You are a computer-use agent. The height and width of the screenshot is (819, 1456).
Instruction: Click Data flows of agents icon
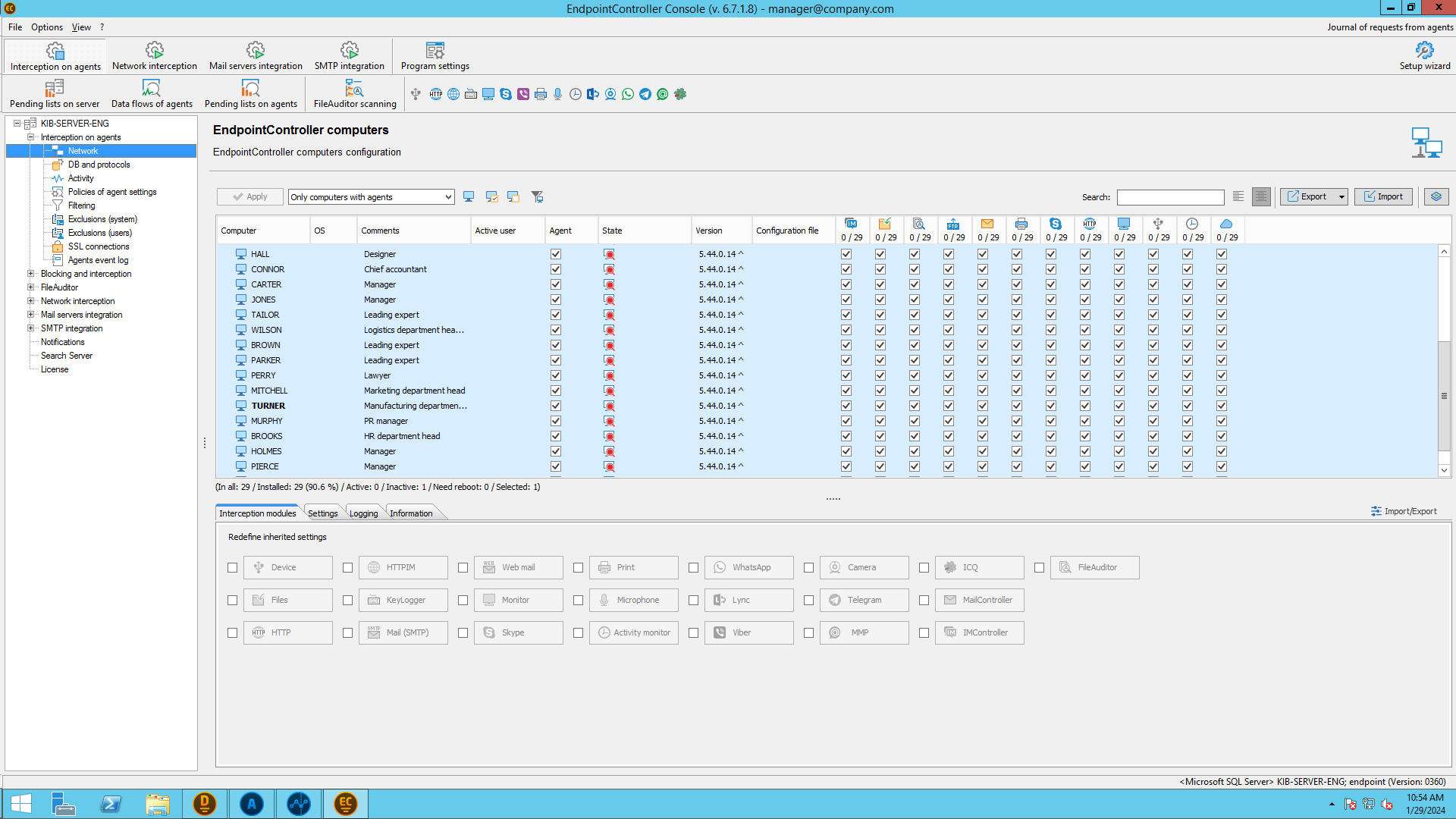pyautogui.click(x=152, y=94)
